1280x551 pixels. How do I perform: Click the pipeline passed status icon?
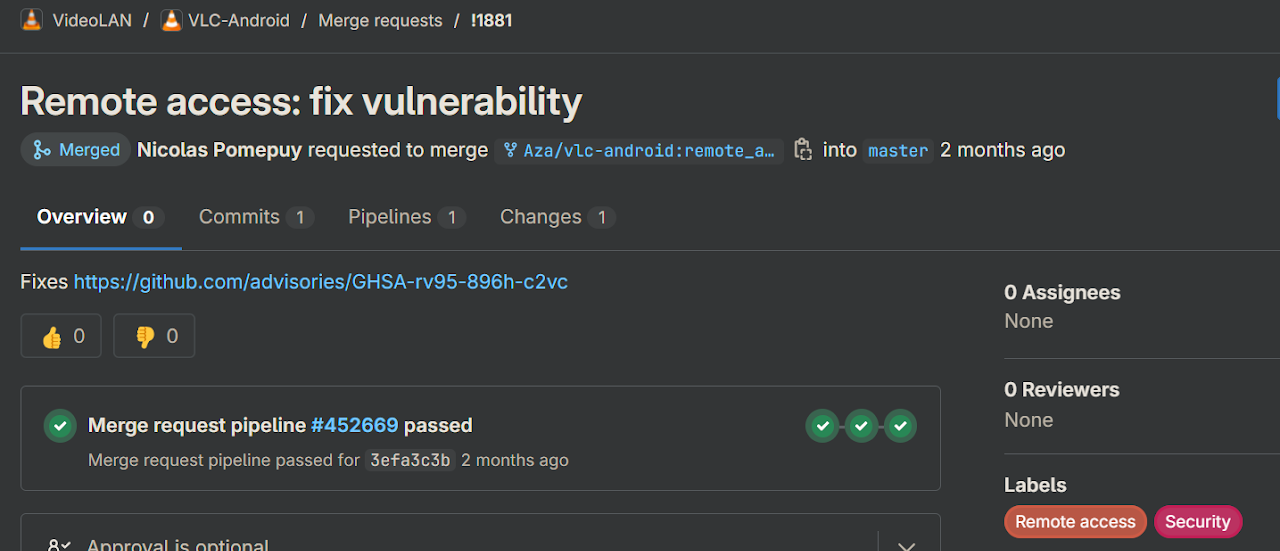click(60, 426)
